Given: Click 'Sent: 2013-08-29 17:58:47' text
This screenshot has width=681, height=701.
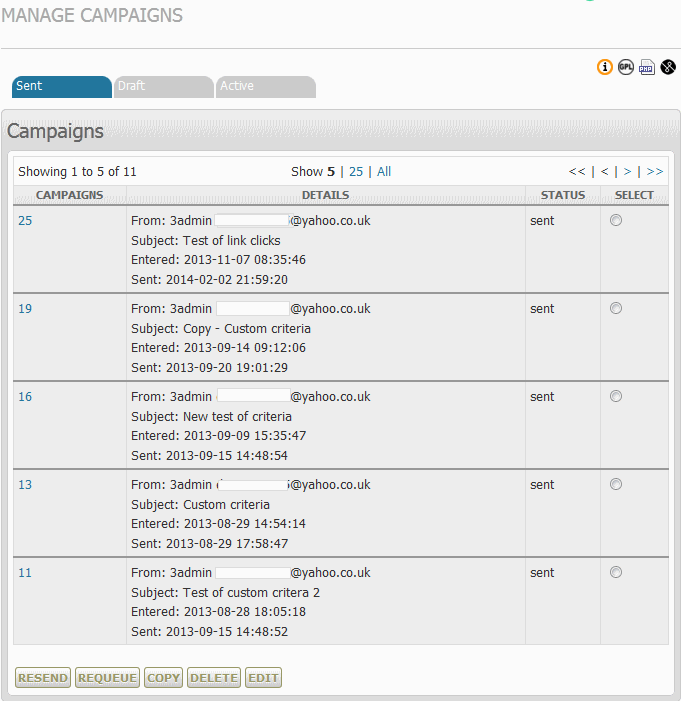Looking at the screenshot, I should pyautogui.click(x=209, y=544).
